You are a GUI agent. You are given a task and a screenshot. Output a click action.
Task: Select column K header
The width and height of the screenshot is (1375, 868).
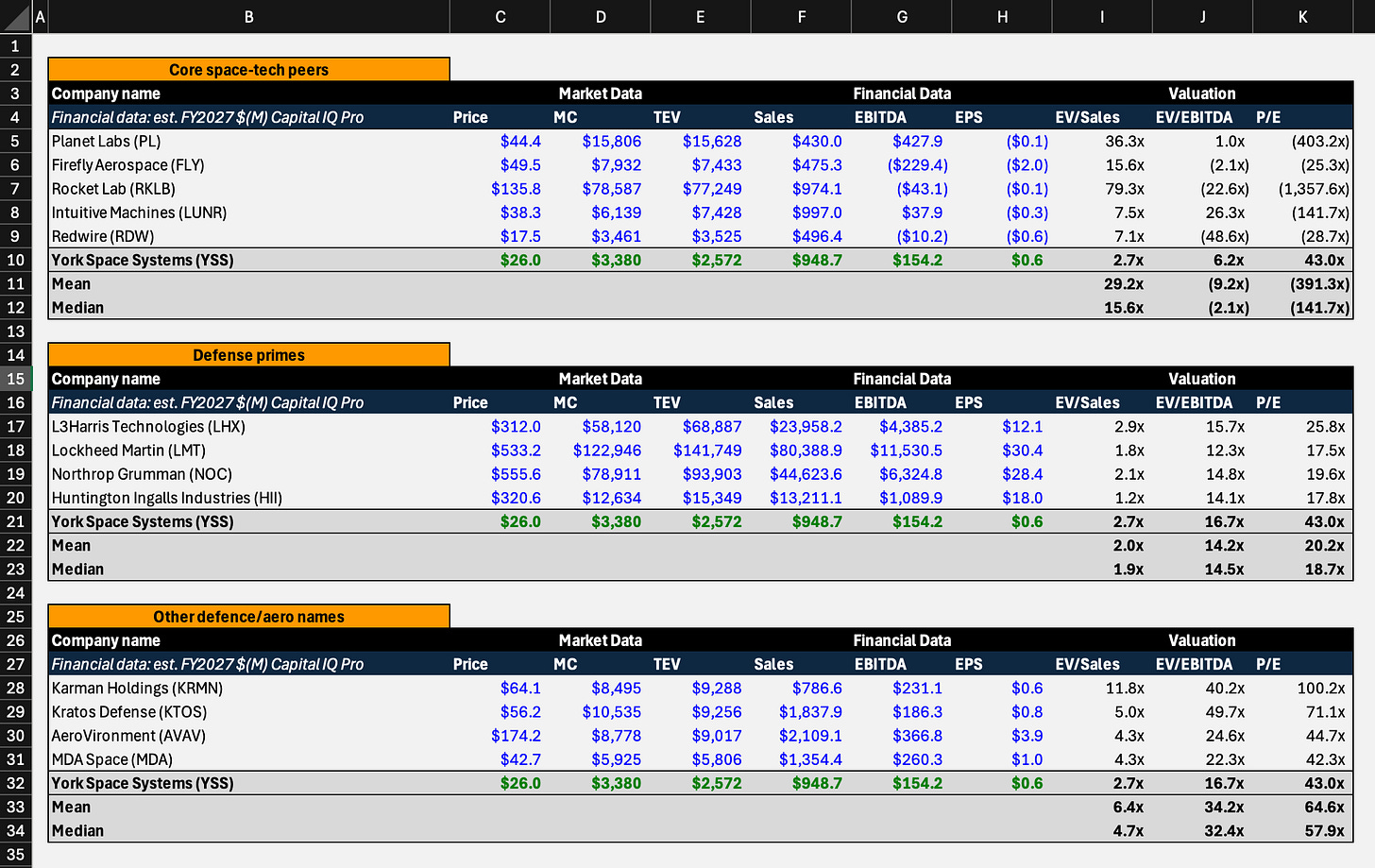pos(1302,16)
